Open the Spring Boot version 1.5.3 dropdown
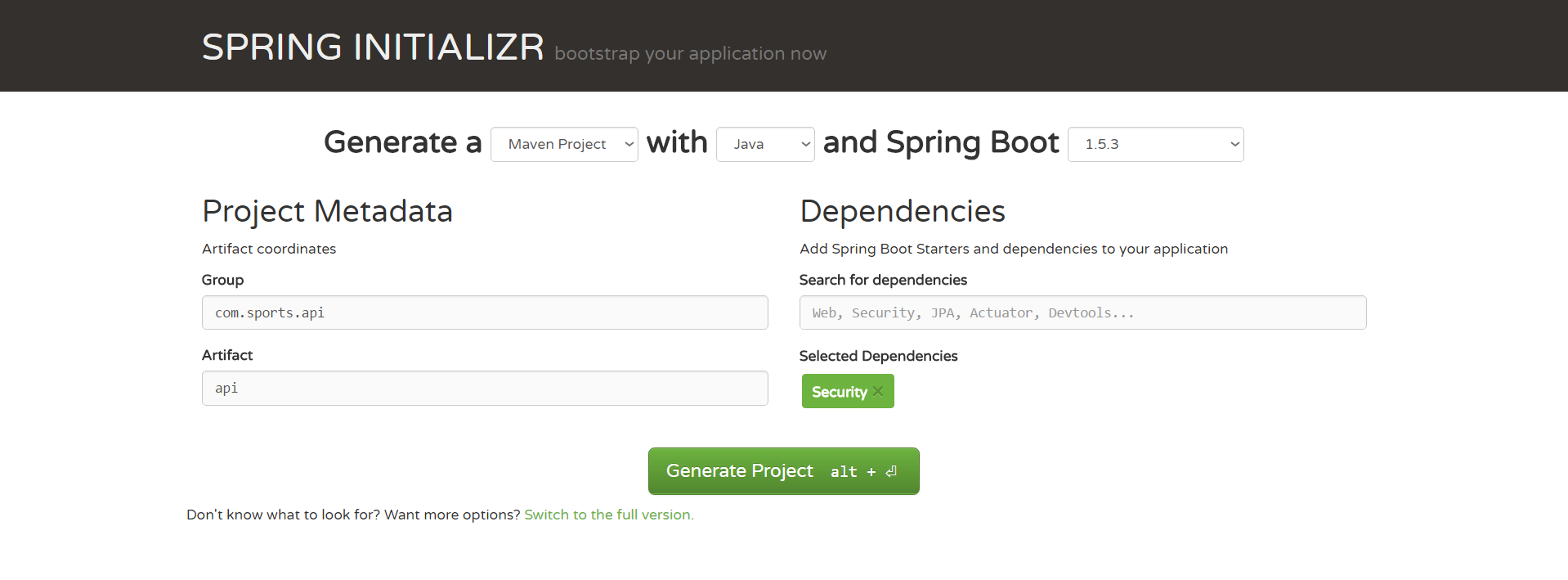 [1155, 144]
